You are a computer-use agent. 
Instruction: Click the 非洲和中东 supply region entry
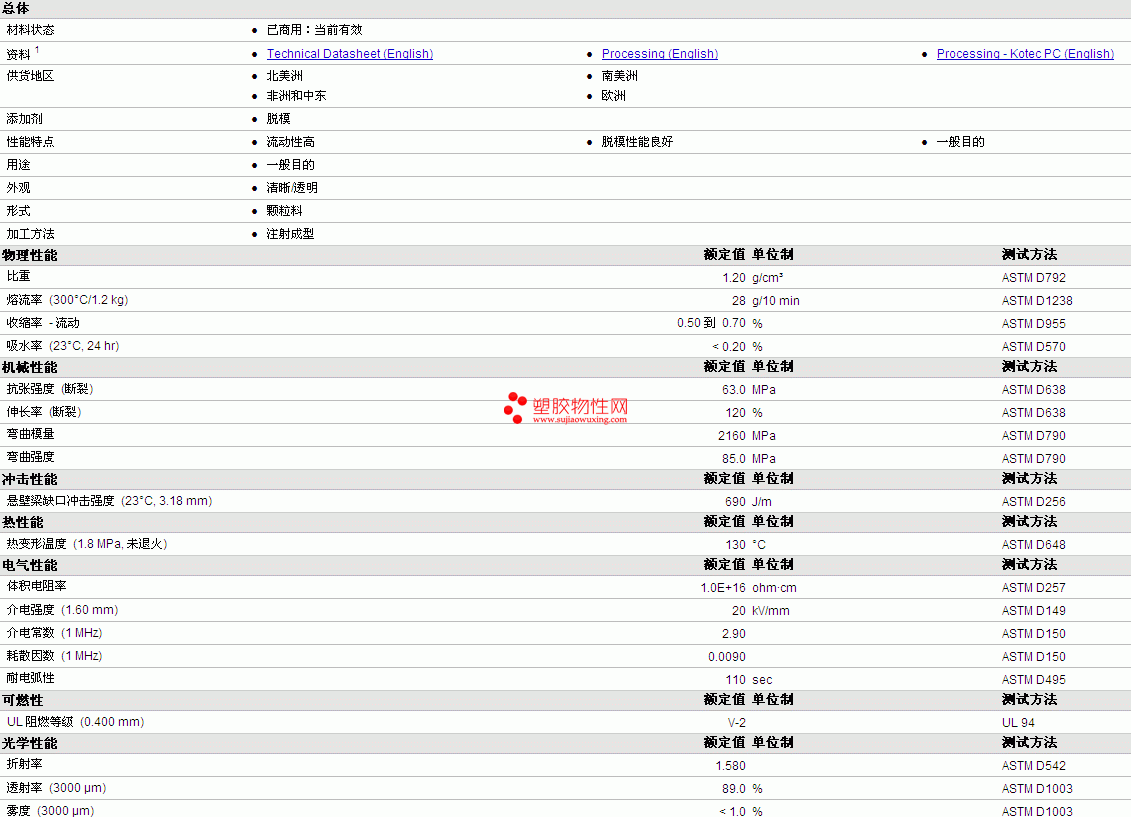pyautogui.click(x=296, y=95)
